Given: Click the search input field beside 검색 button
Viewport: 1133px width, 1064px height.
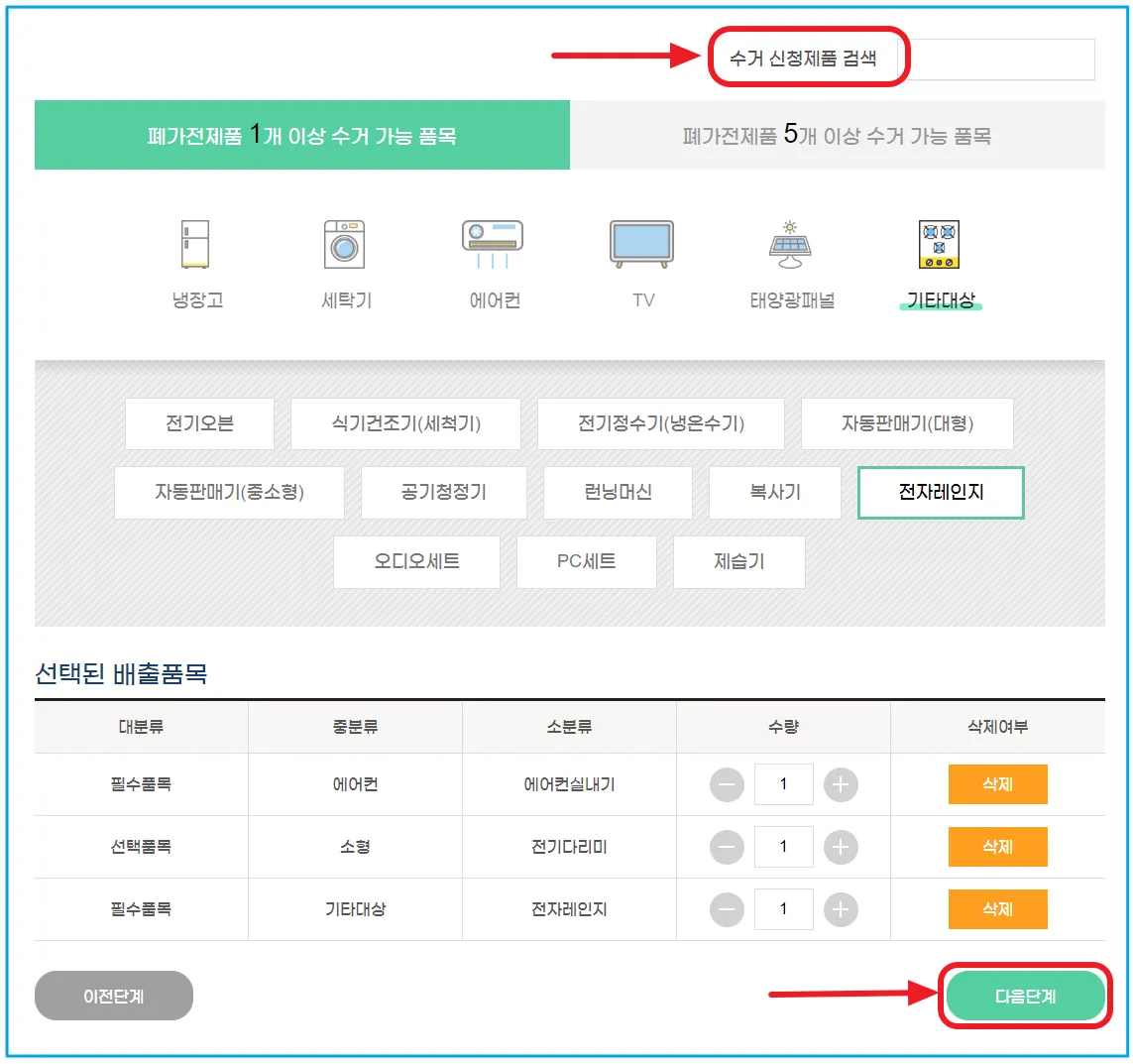Looking at the screenshot, I should click(1001, 59).
